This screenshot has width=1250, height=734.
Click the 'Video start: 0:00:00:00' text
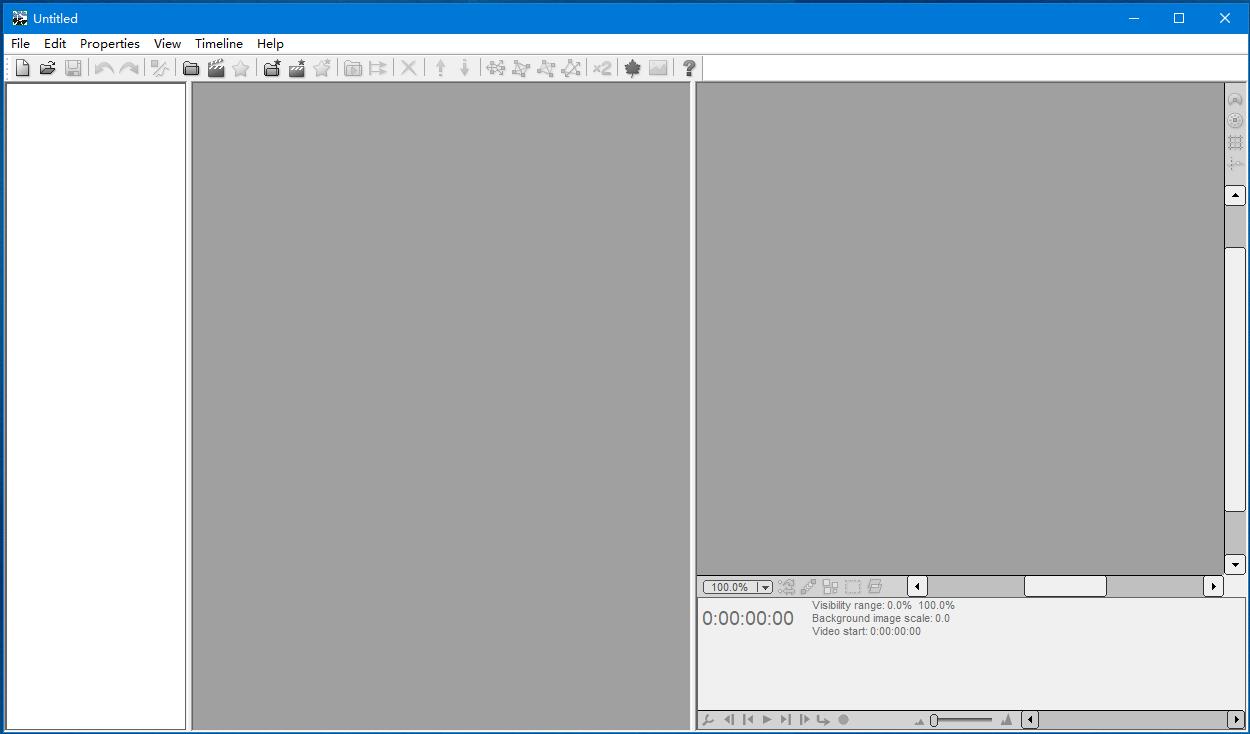coord(866,632)
